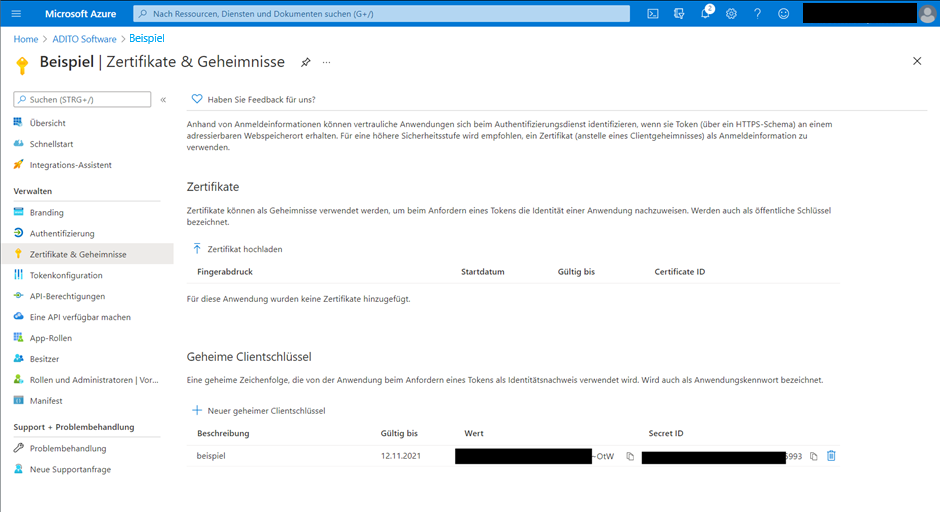Open the Azure portal hamburger menu
Screen dimensions: 940x512
(16, 13)
